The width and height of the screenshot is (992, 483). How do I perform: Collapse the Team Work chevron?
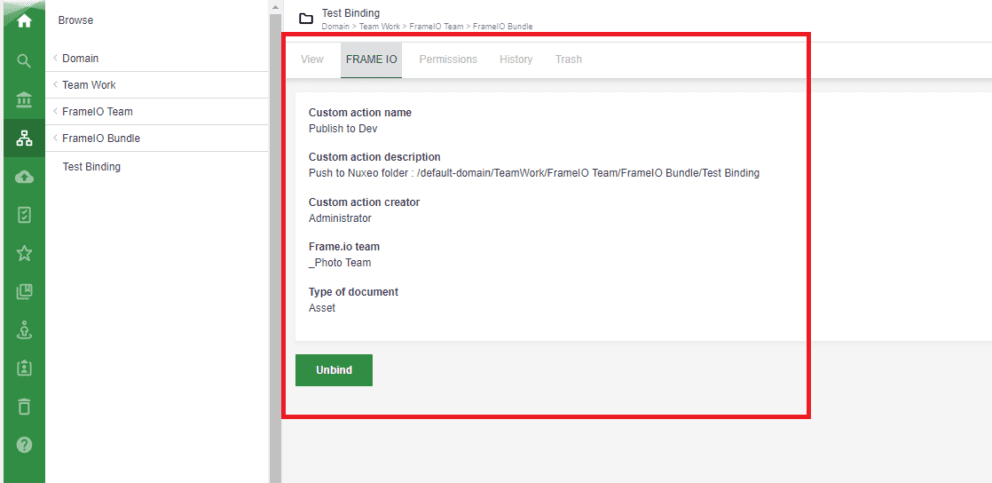point(55,85)
